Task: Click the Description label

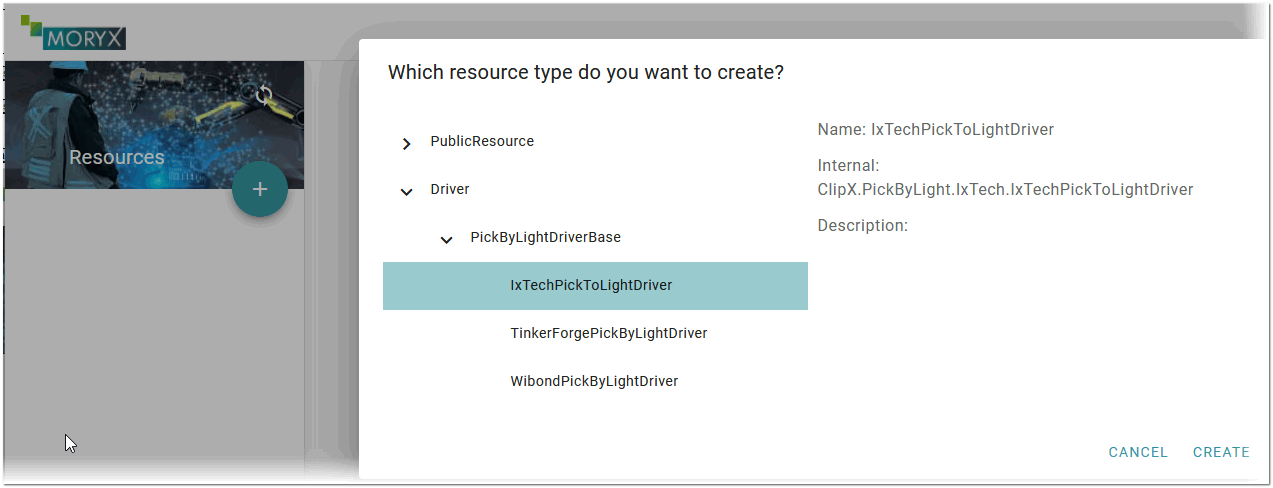Action: pyautogui.click(x=862, y=226)
